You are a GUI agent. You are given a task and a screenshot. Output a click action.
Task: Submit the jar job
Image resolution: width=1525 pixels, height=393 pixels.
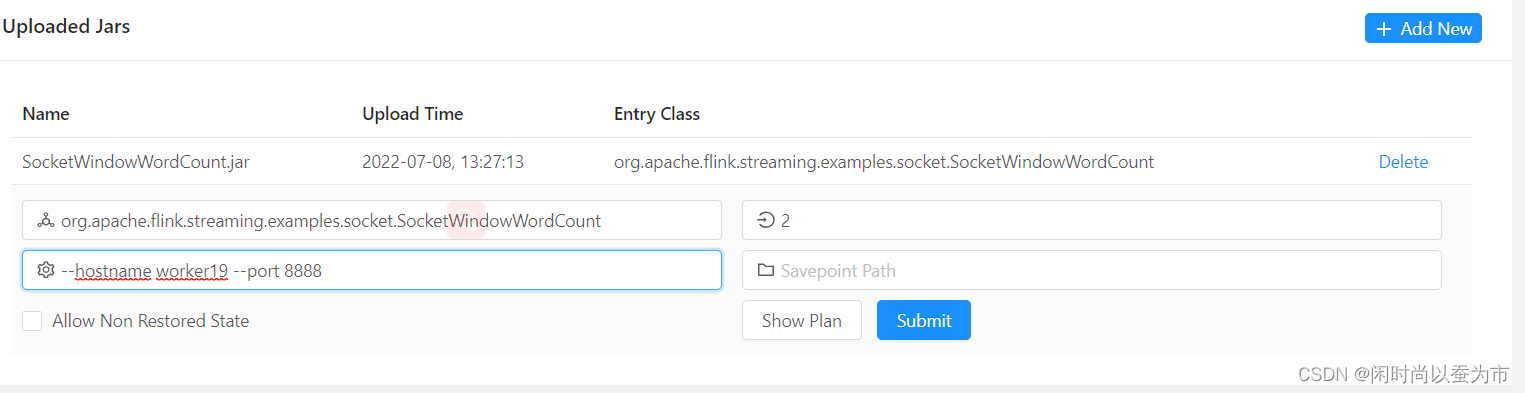924,320
